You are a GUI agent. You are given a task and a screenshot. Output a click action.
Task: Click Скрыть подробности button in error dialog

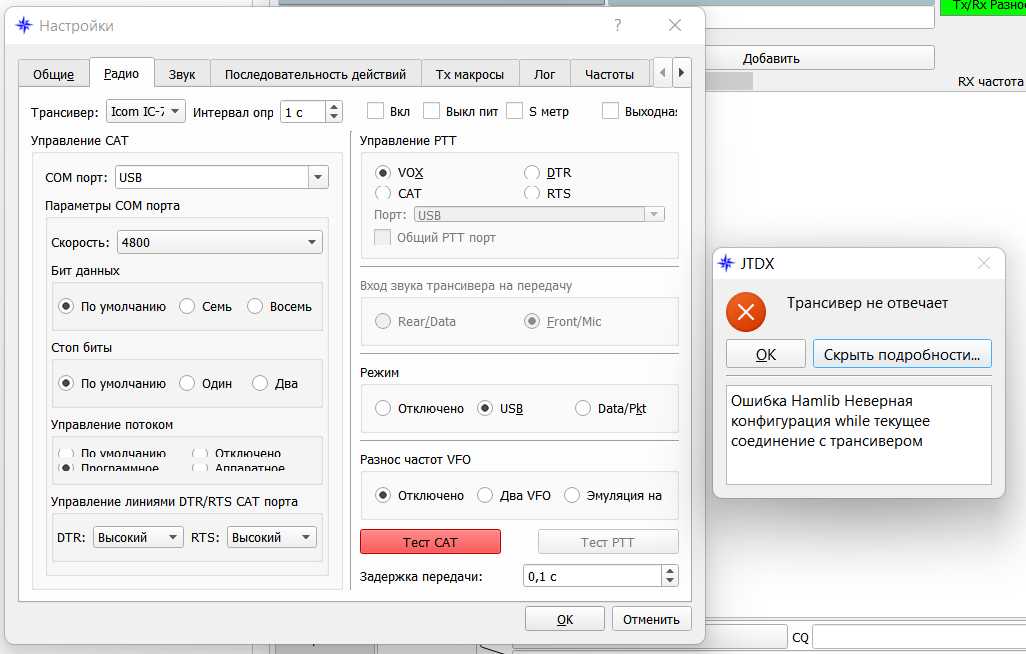(x=902, y=354)
